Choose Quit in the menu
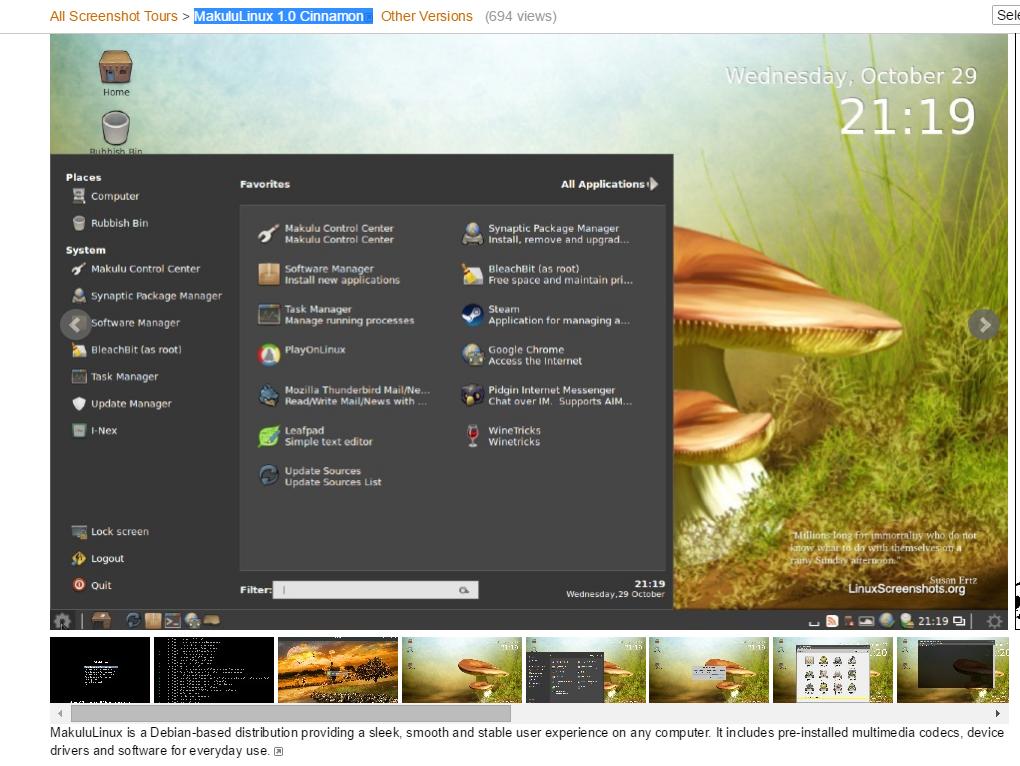1020x766 pixels. click(x=92, y=585)
